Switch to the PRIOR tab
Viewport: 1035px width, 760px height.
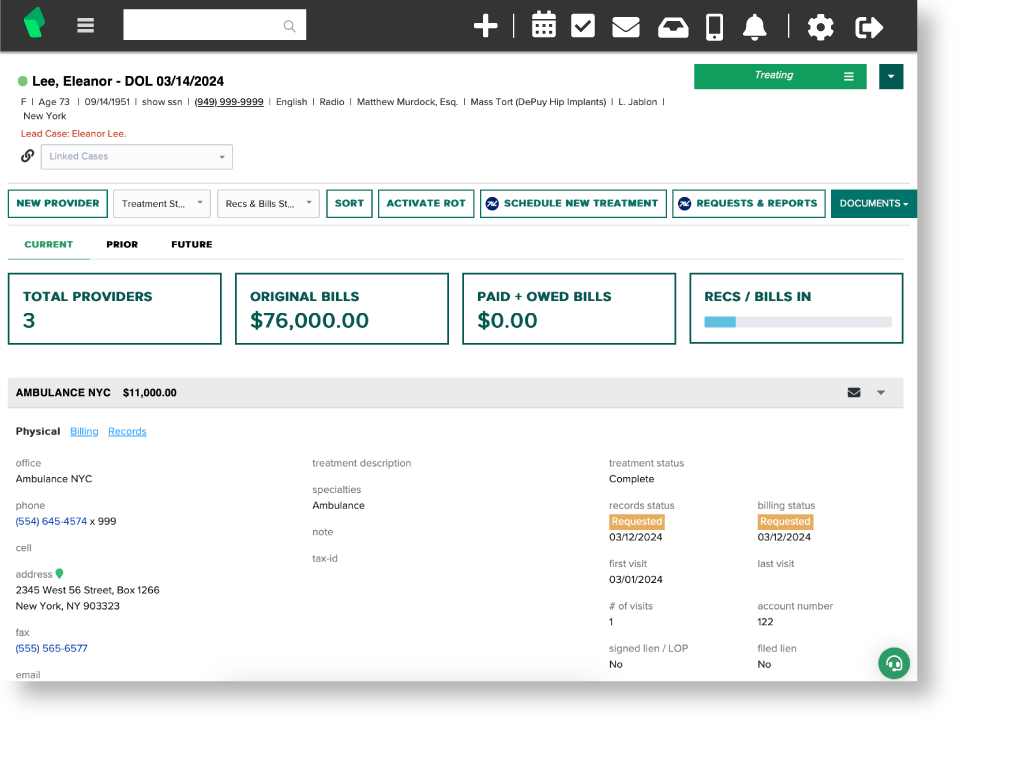(x=122, y=244)
